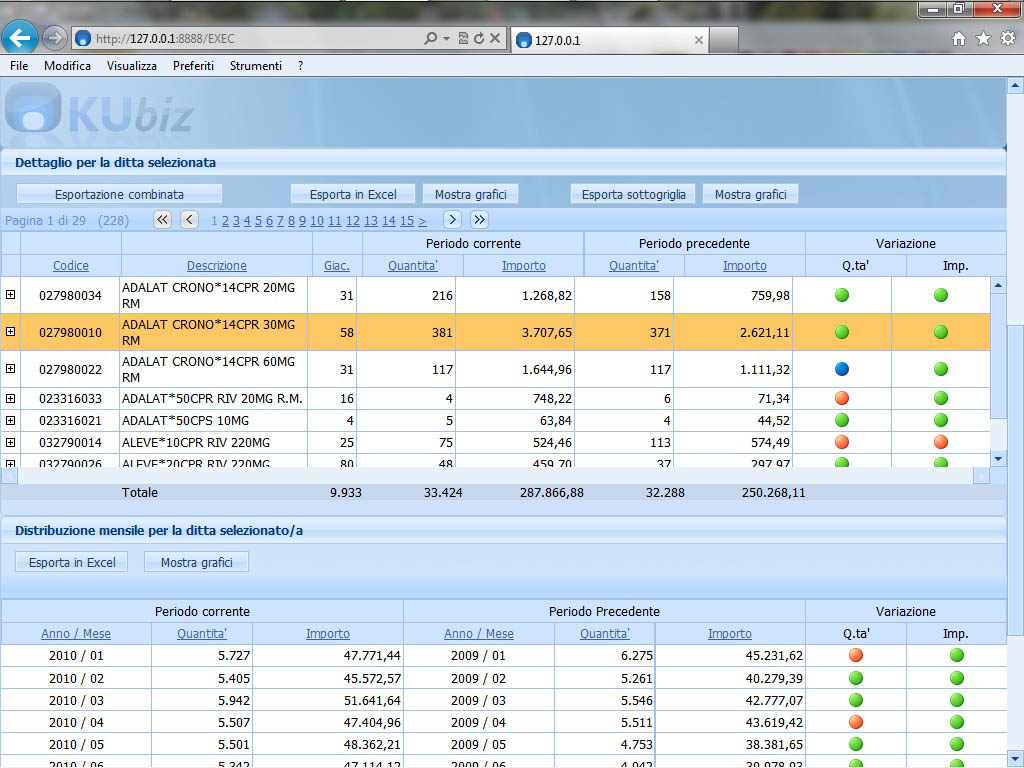Open browser home page icon
The image size is (1024, 768).
[x=959, y=39]
